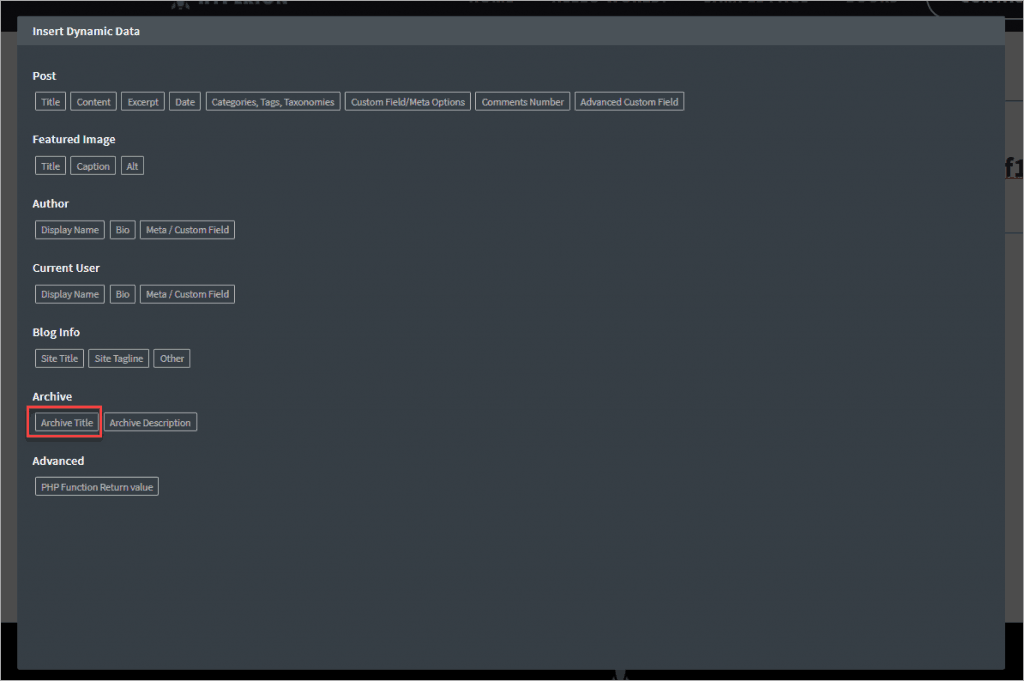
Task: Pick Categories, Tags, Taxonomies option
Action: click(273, 102)
